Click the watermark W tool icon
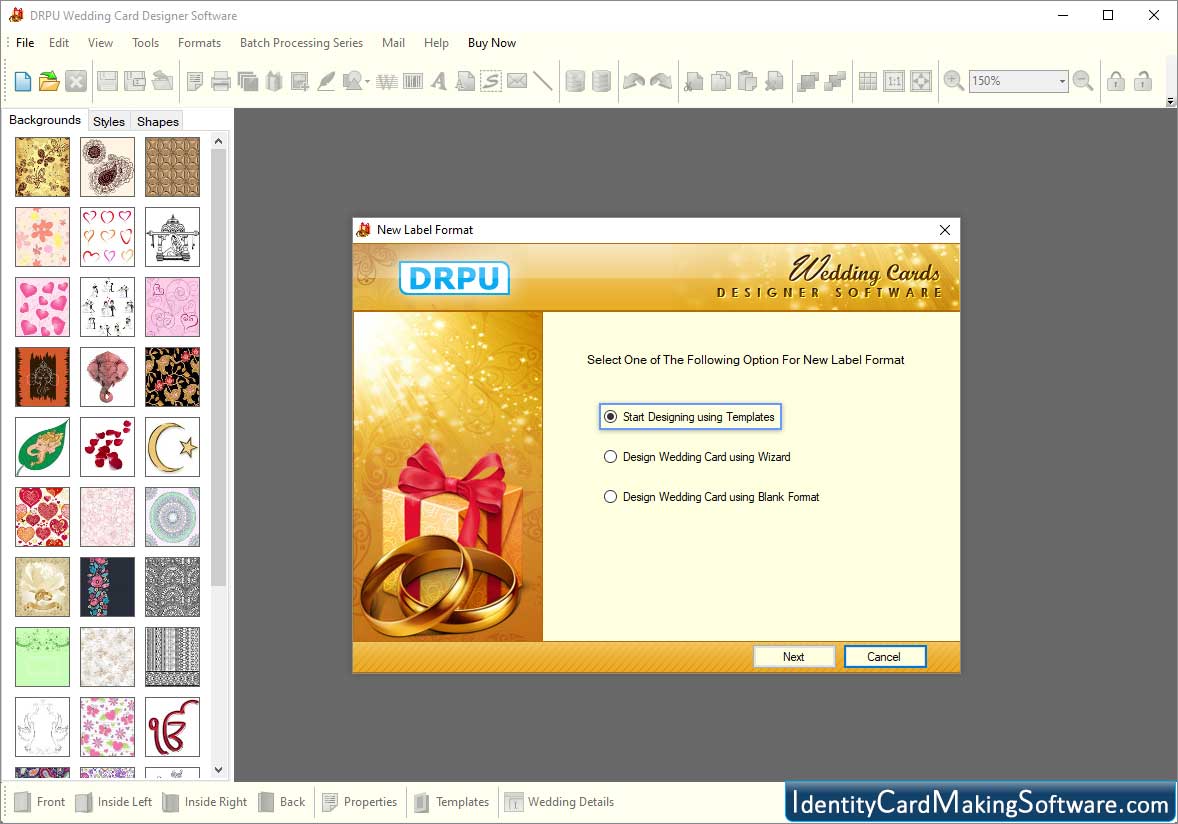1178x824 pixels. [x=386, y=81]
